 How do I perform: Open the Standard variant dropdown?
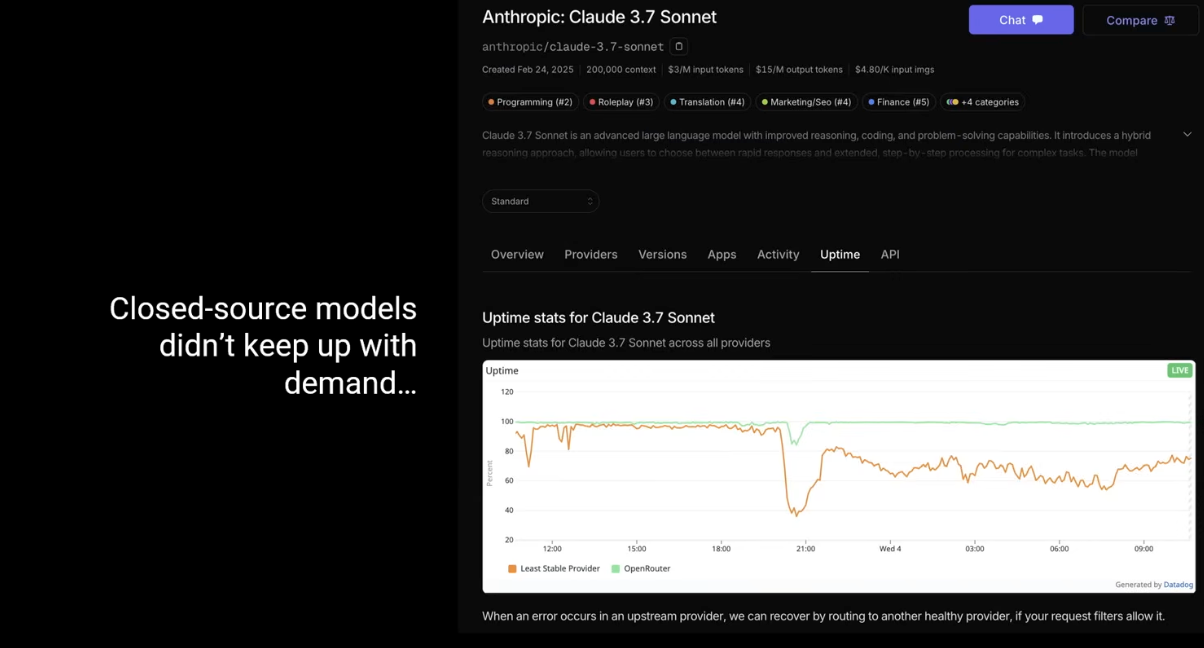pyautogui.click(x=540, y=201)
